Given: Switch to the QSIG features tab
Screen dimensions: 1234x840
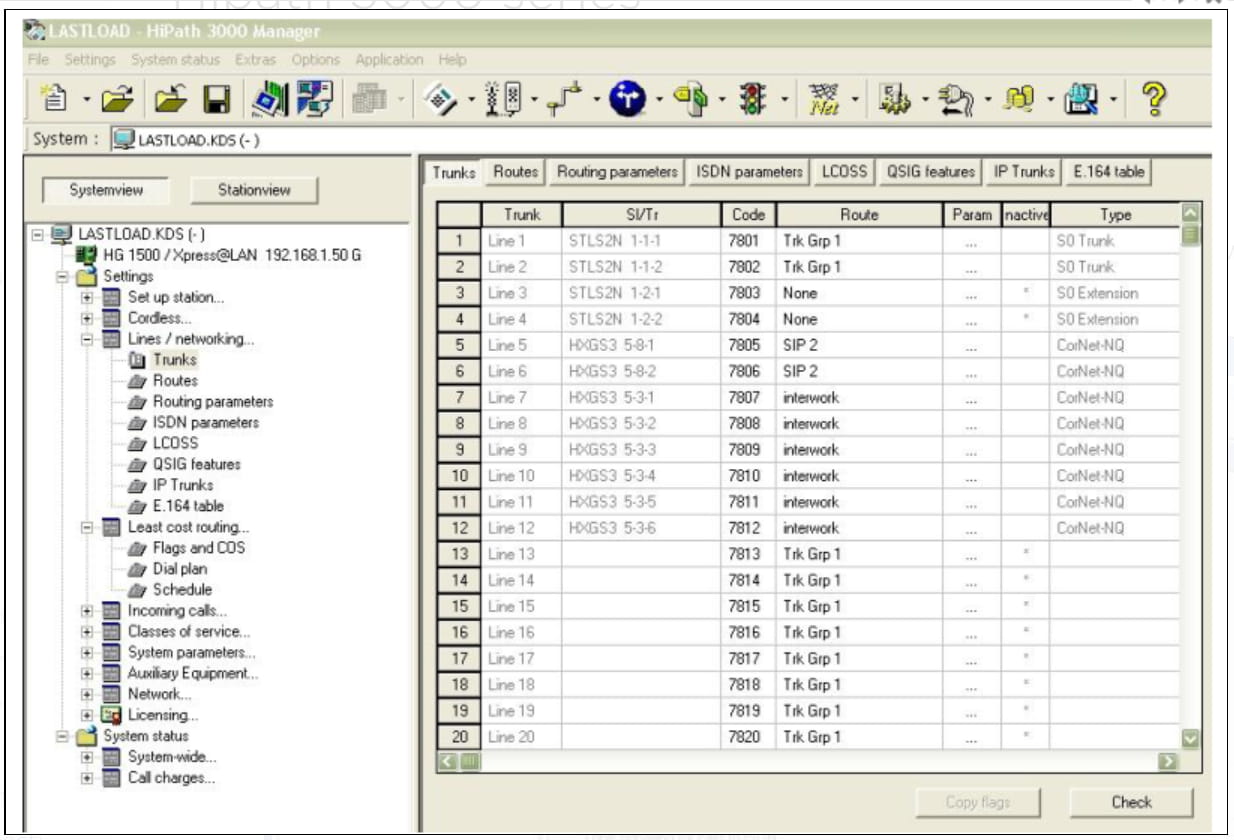Looking at the screenshot, I should [930, 172].
